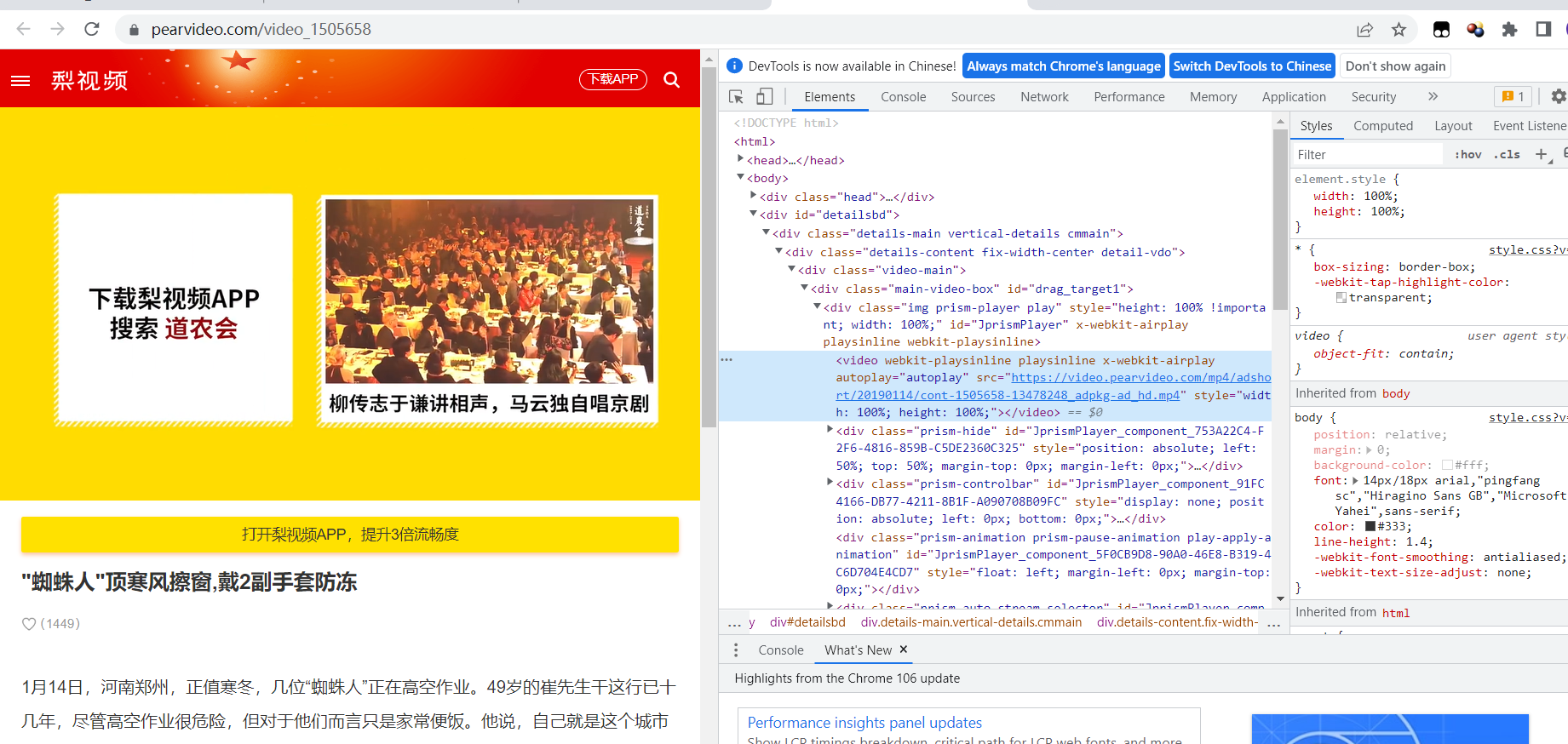Open the Sources tab
Screen dimensions: 1568x744
click(974, 97)
